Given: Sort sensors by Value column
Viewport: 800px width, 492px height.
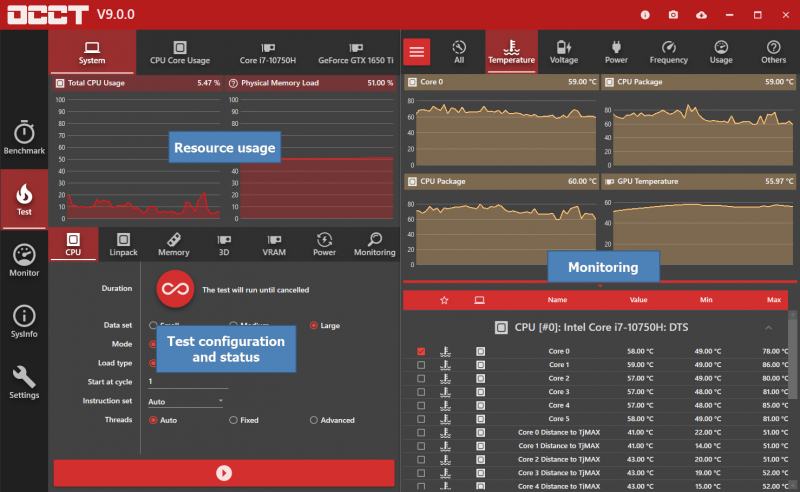Looking at the screenshot, I should [x=638, y=300].
